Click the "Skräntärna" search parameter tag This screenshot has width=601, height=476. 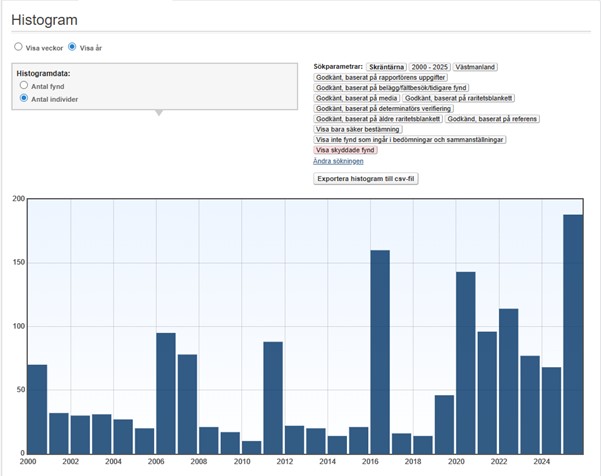click(385, 66)
